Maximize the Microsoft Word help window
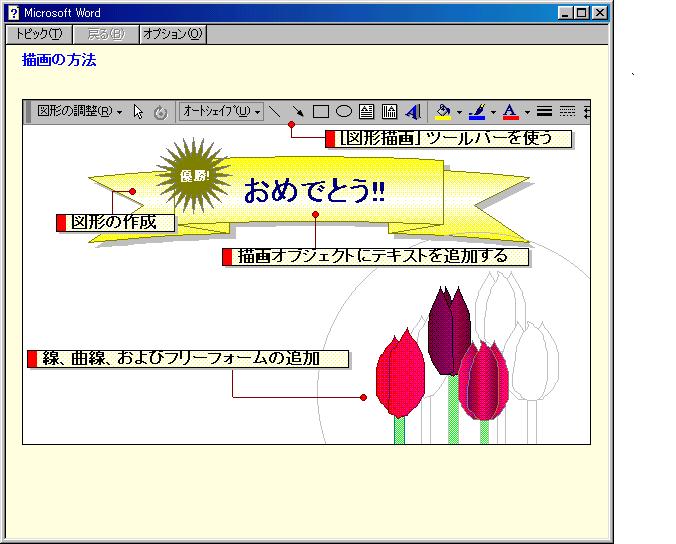 point(582,13)
